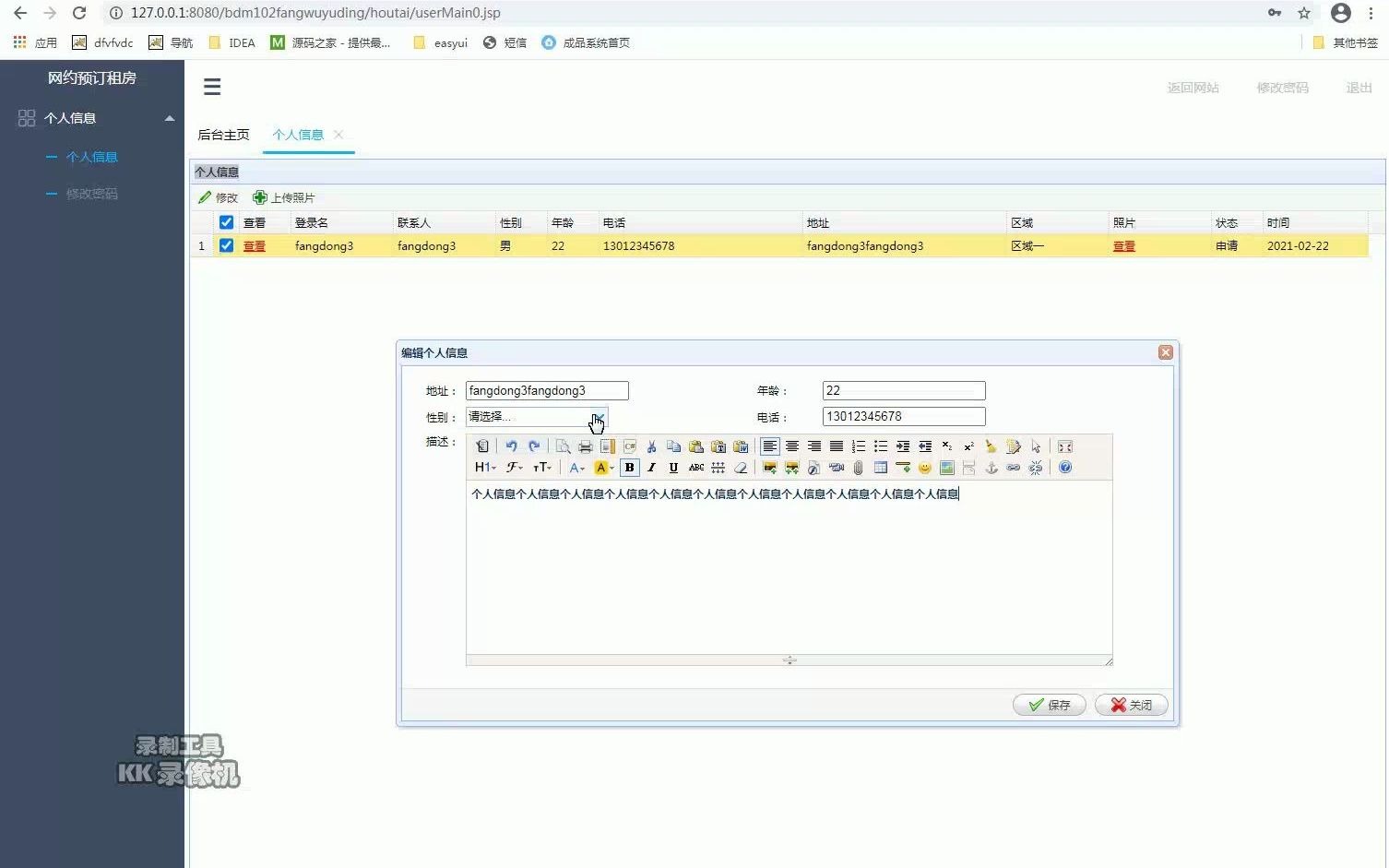This screenshot has height=868, width=1389.
Task: Toggle bold formatting
Action: (x=630, y=468)
